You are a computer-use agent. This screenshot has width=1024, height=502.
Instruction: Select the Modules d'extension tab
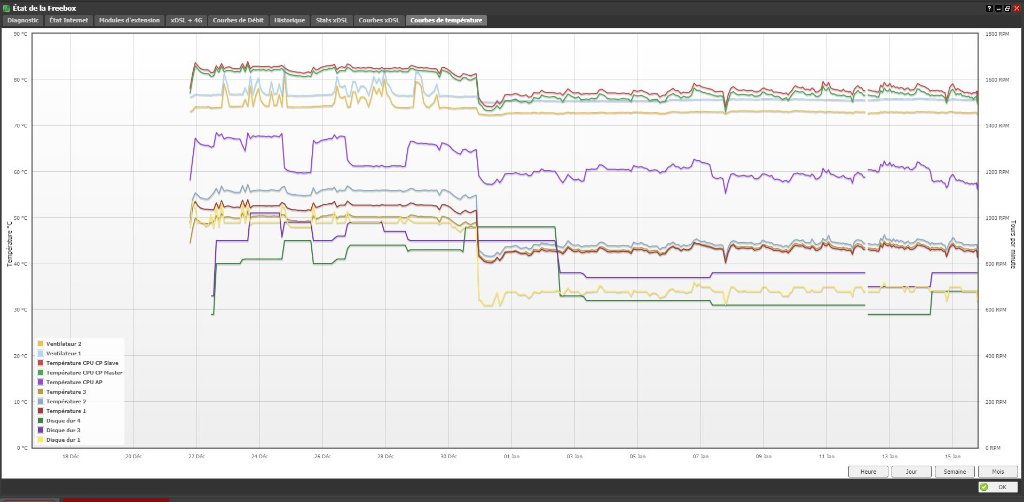pyautogui.click(x=129, y=20)
